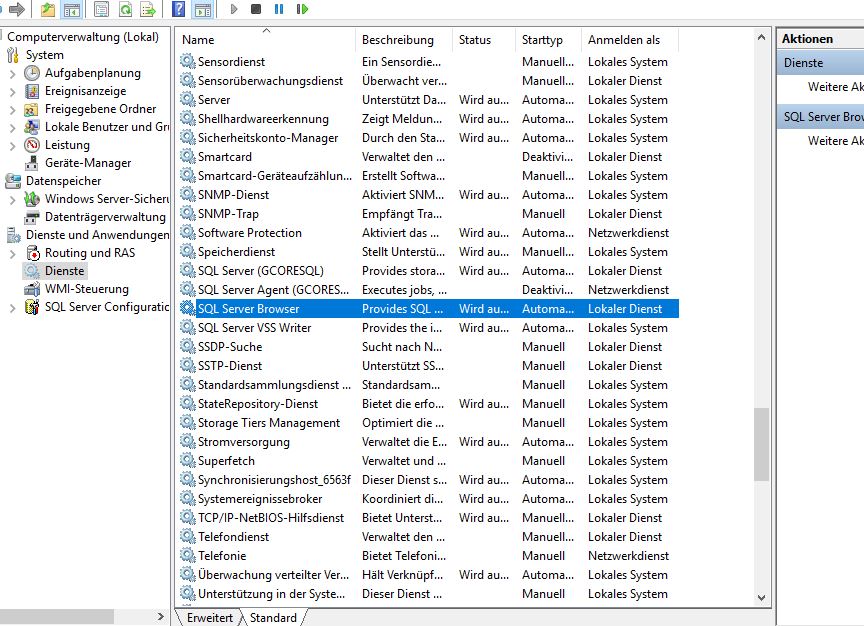Select the SQL Server (GCORESQL) service
This screenshot has width=864, height=626.
point(260,271)
